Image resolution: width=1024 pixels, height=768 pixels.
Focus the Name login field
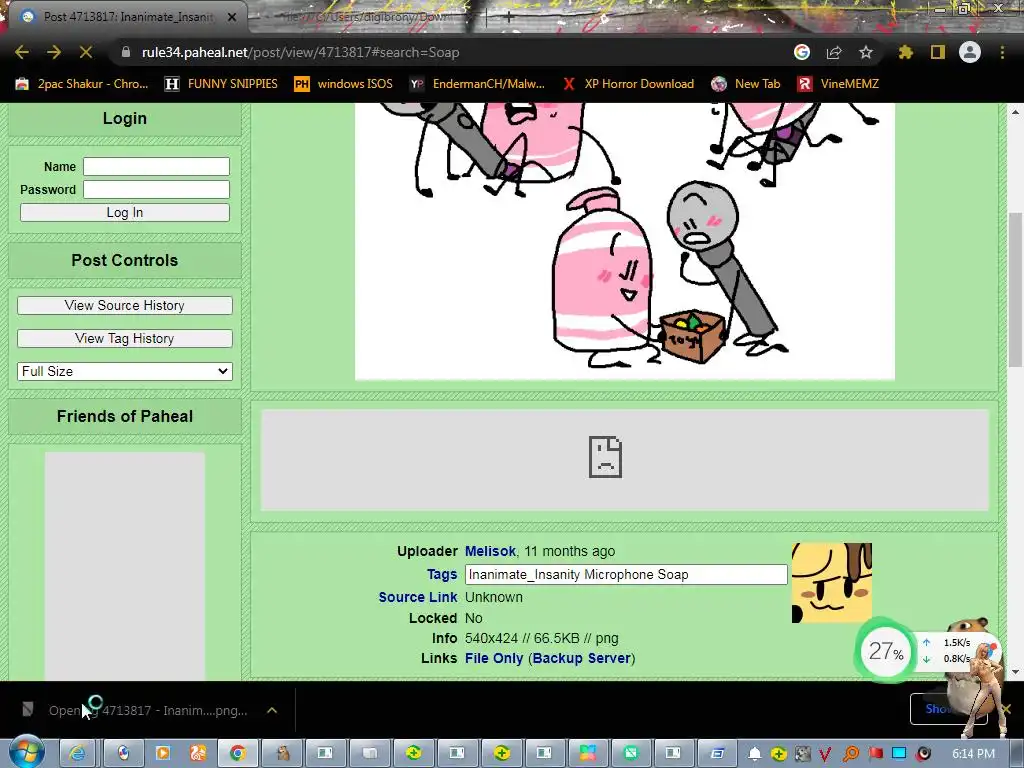(156, 167)
